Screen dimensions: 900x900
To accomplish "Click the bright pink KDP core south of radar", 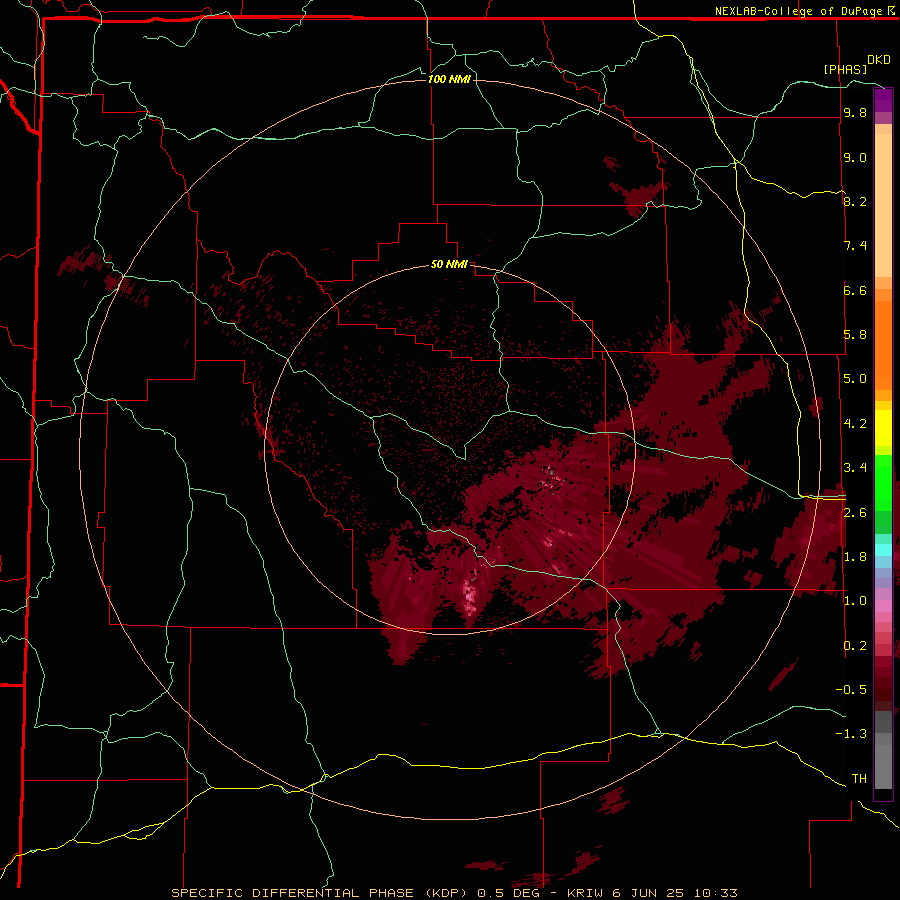I will 471,597.
